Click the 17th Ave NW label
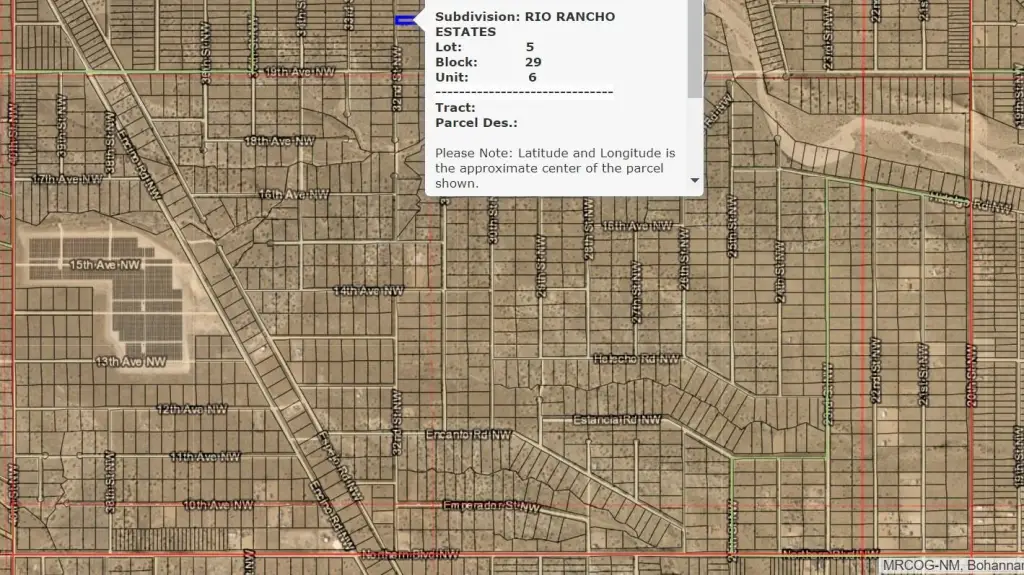Viewport: 1024px width, 575px height. [67, 179]
